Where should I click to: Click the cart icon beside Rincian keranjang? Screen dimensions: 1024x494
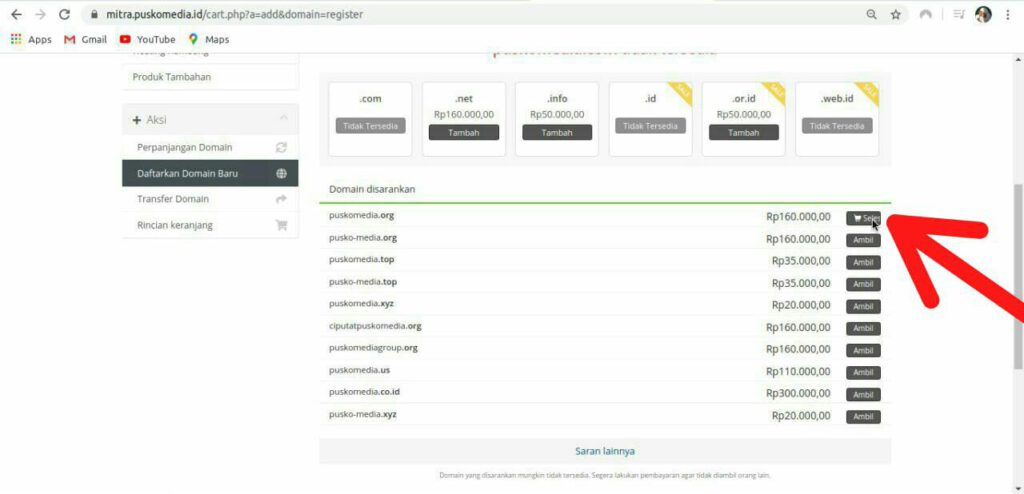(x=281, y=225)
